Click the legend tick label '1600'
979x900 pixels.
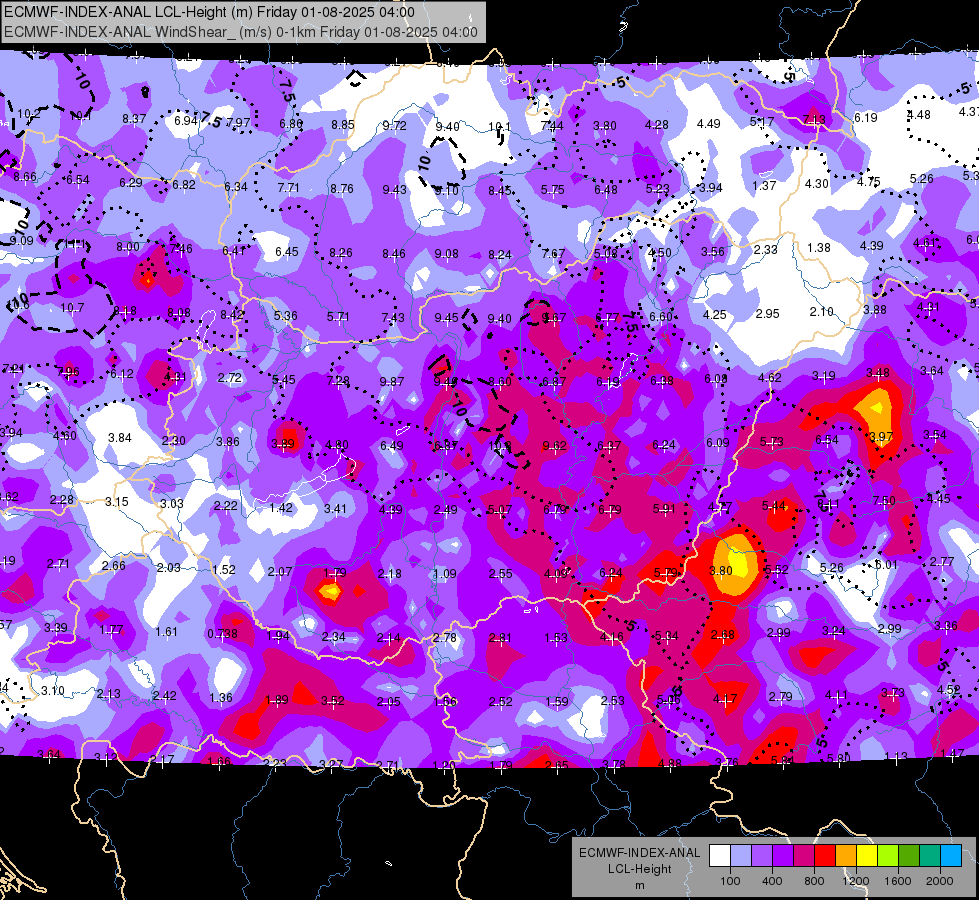[898, 881]
